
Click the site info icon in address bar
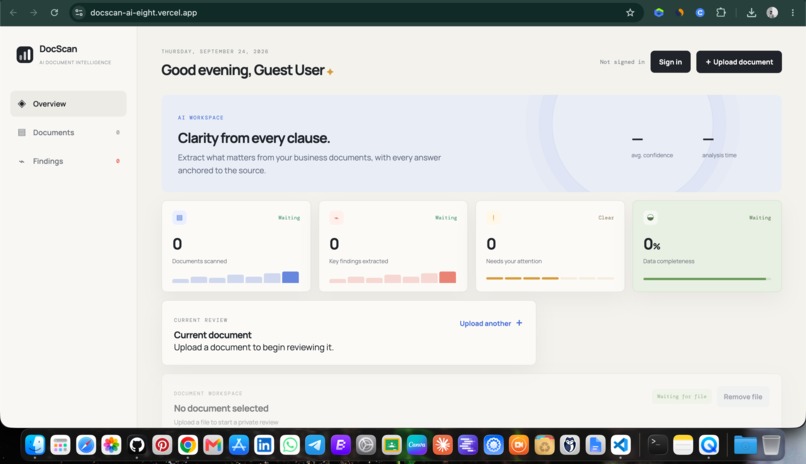(x=79, y=12)
